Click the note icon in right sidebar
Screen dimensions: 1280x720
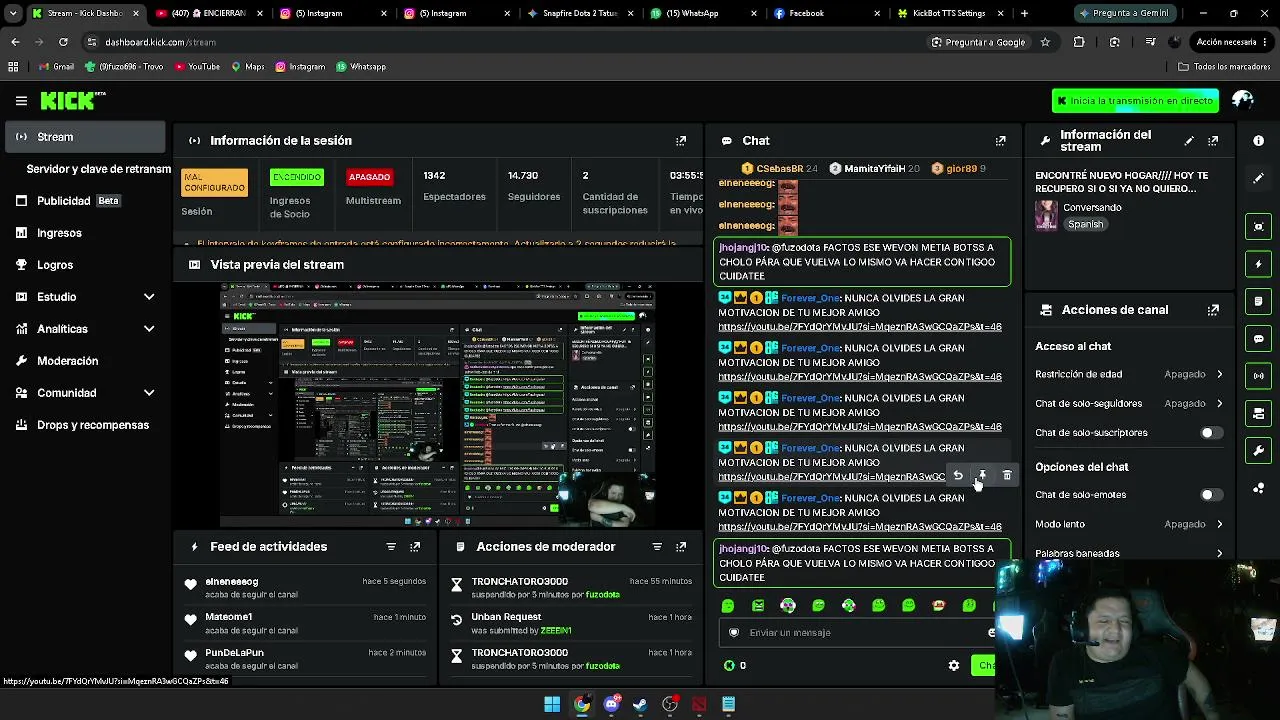pos(1259,301)
